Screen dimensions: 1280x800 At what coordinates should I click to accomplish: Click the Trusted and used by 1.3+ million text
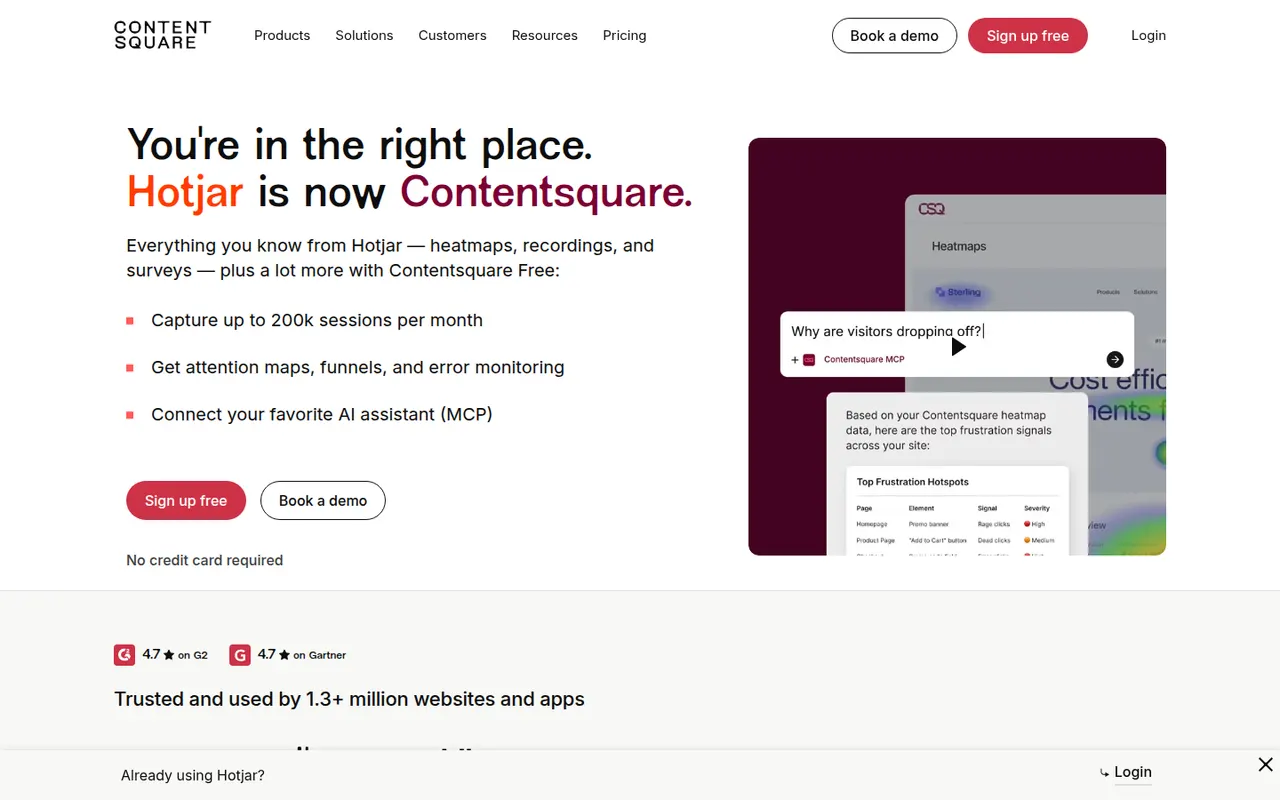(349, 699)
